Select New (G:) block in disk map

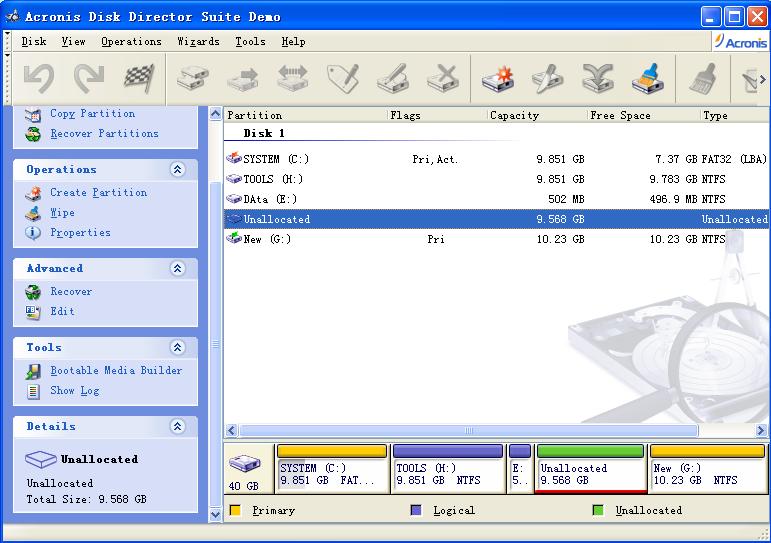pos(707,469)
